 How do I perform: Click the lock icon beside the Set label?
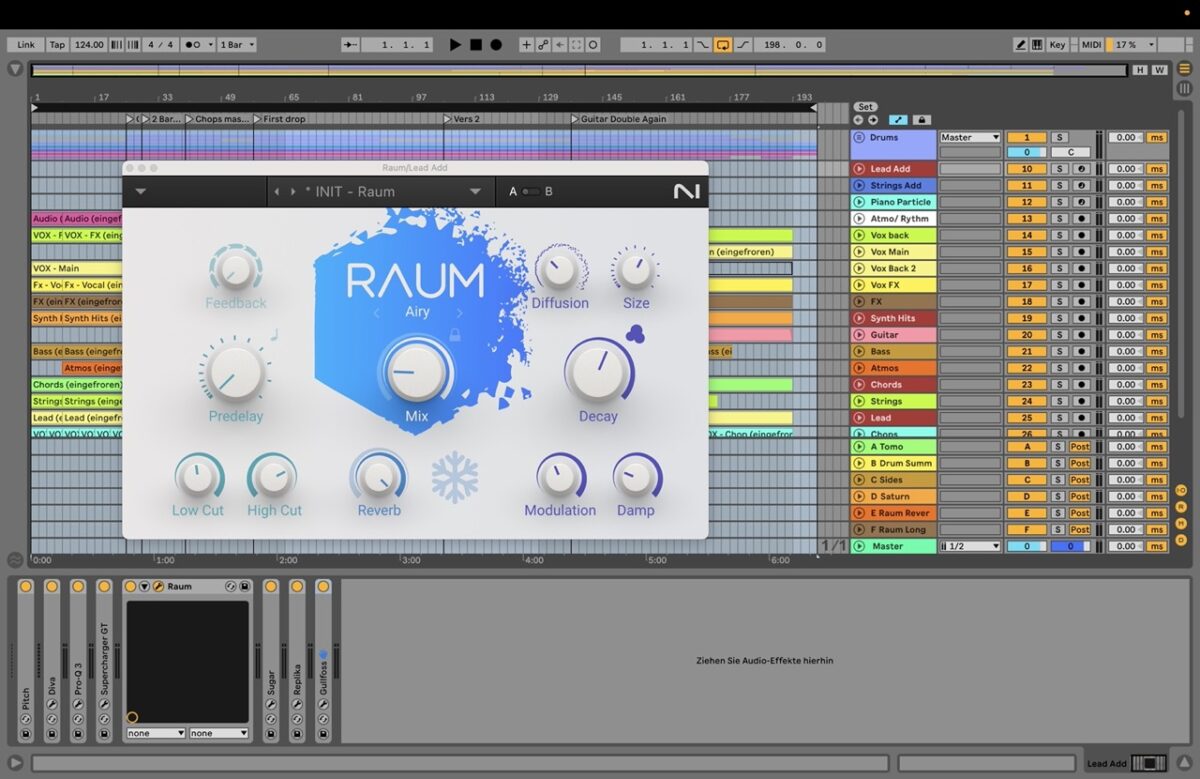click(x=922, y=119)
